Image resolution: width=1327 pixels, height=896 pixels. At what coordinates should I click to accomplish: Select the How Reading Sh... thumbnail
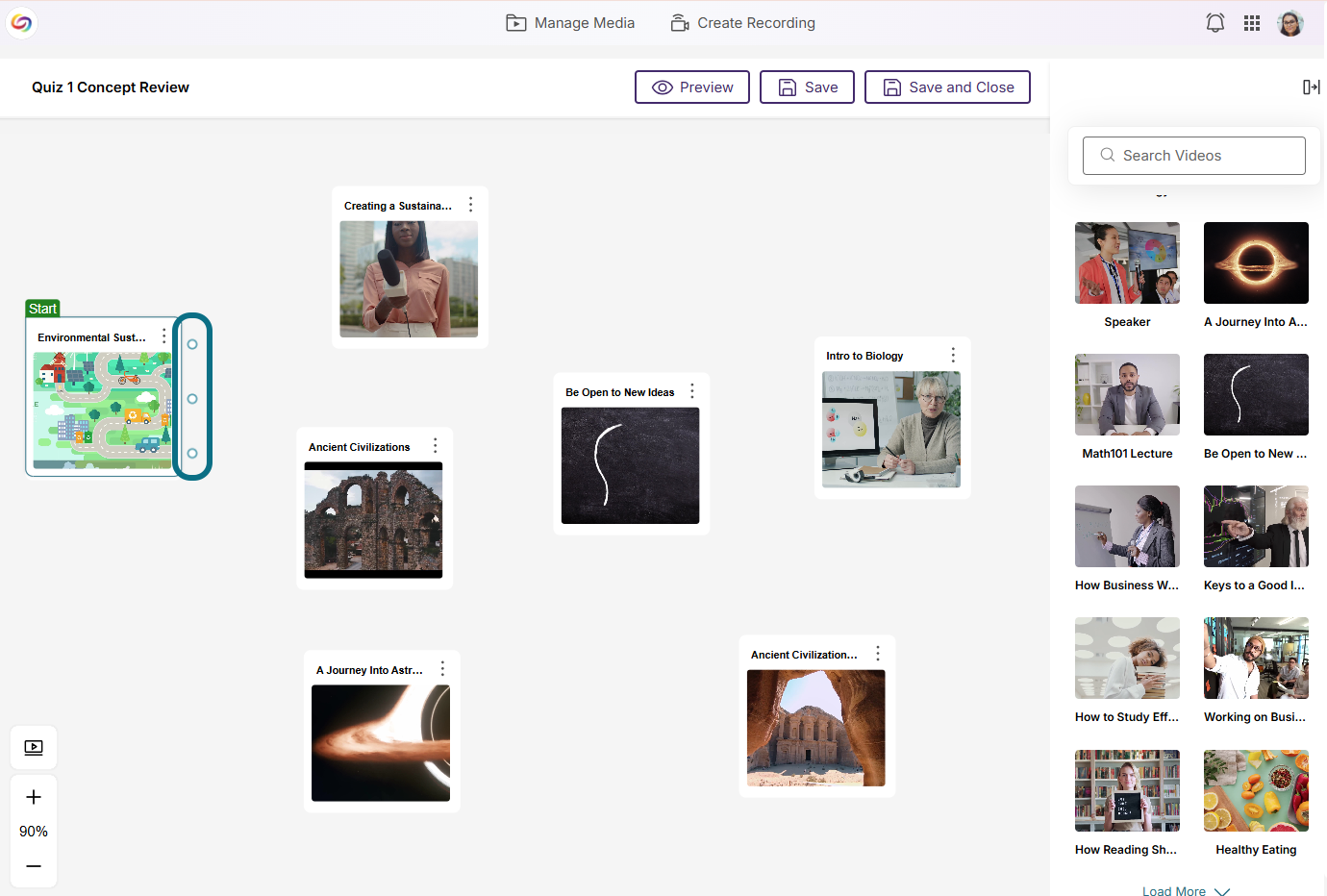coord(1127,791)
